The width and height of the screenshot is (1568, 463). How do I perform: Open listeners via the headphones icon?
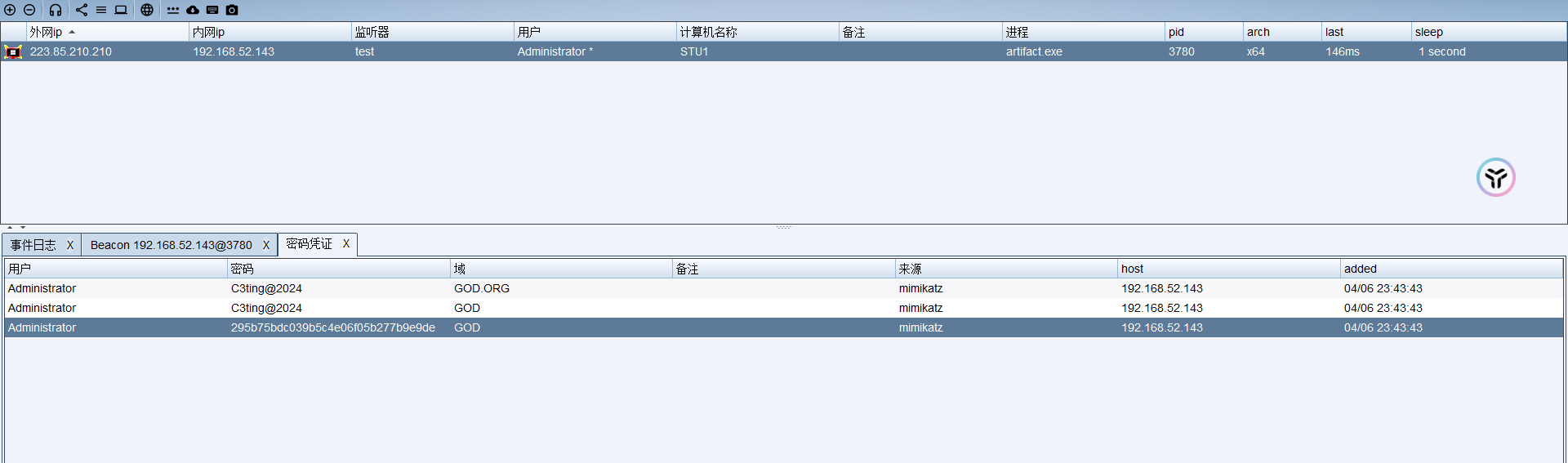point(56,10)
